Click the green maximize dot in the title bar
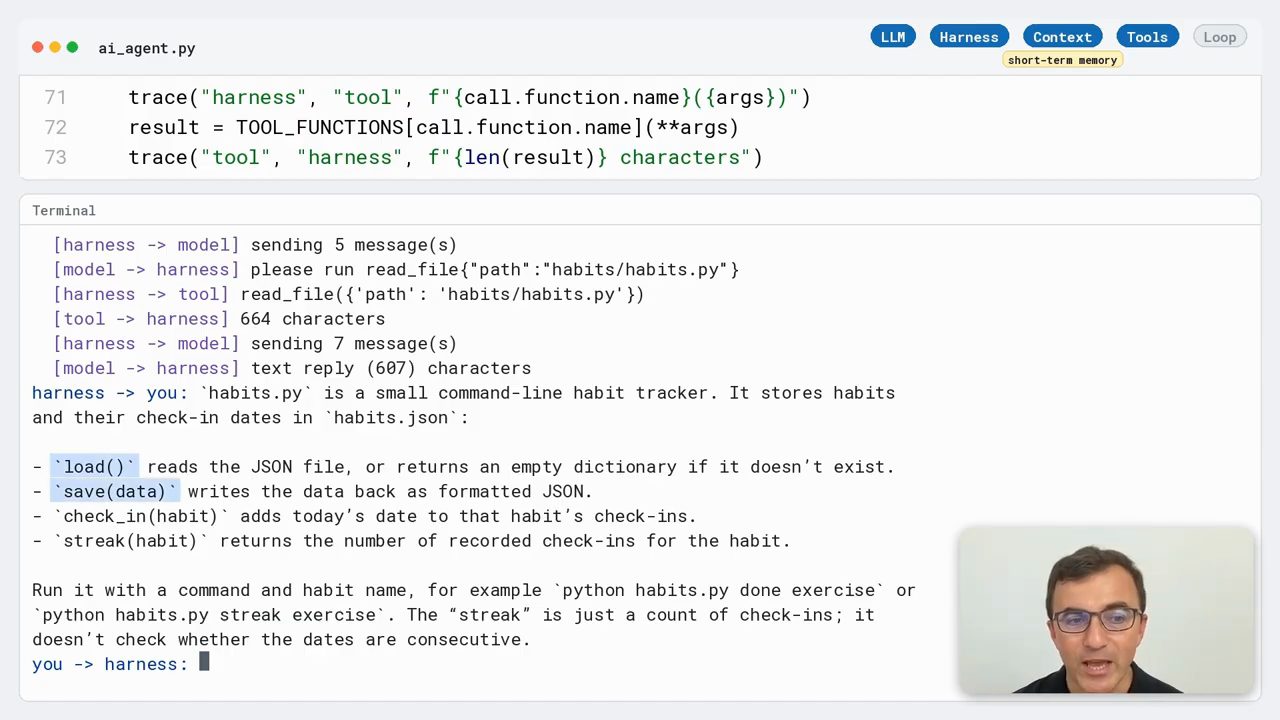Screen dimensions: 1280x720 tap(72, 47)
